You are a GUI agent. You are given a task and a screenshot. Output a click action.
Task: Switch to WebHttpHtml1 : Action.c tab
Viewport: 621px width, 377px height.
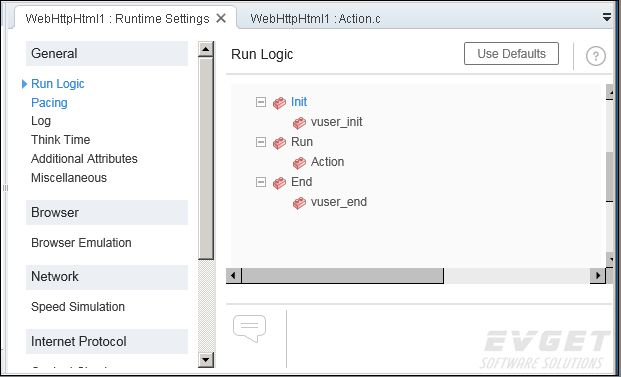pos(315,19)
